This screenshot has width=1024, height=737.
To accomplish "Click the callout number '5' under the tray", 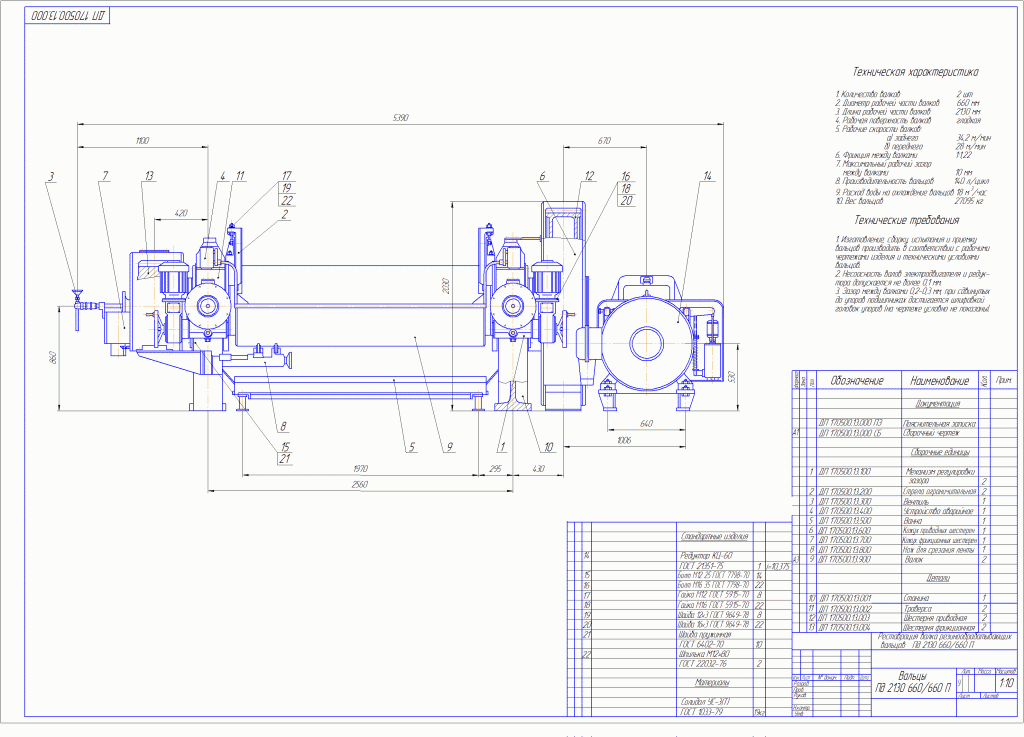I will click(411, 447).
